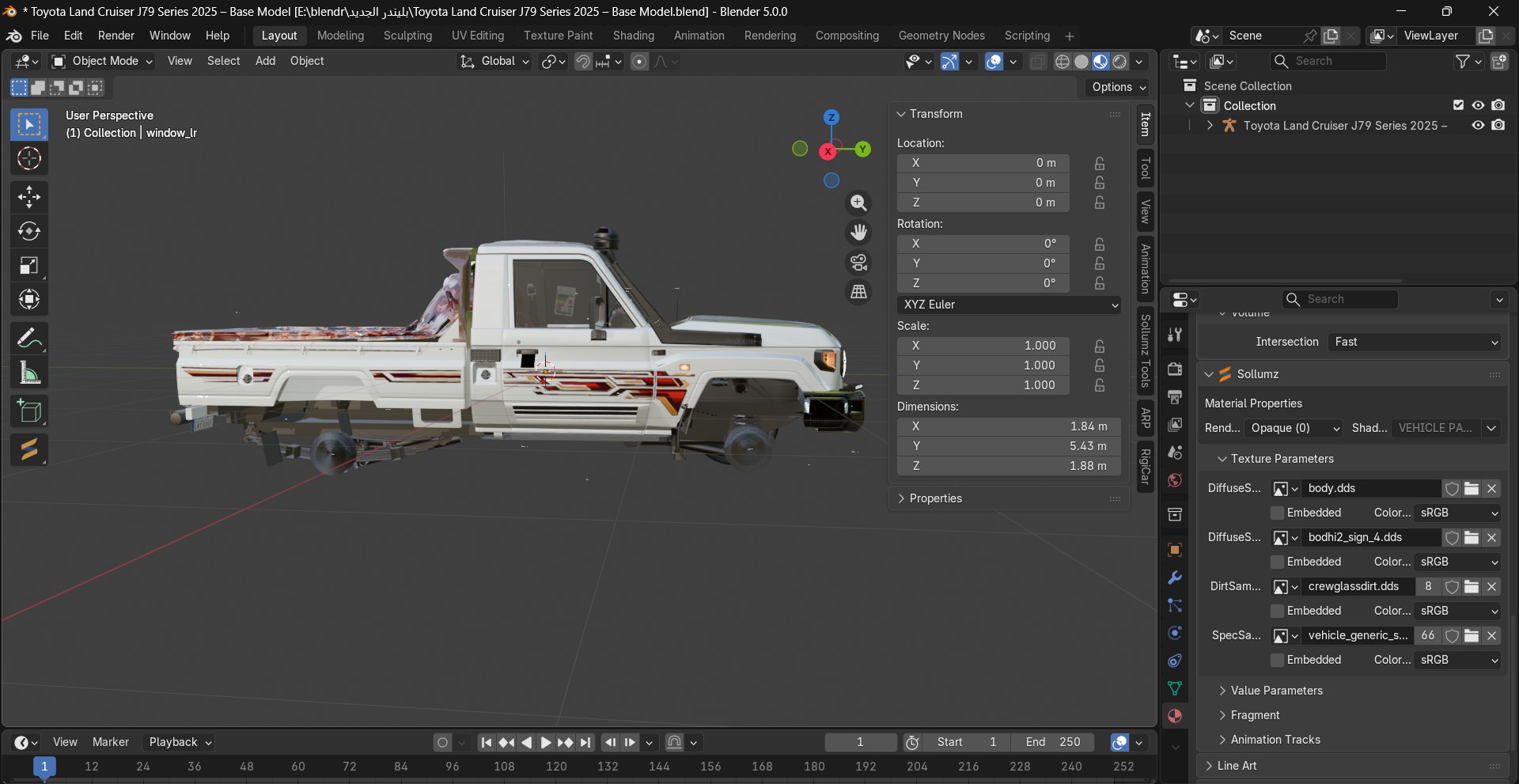Unlink the bodhi2_sign_4.dds image
Image resolution: width=1519 pixels, height=784 pixels.
[x=1491, y=537]
